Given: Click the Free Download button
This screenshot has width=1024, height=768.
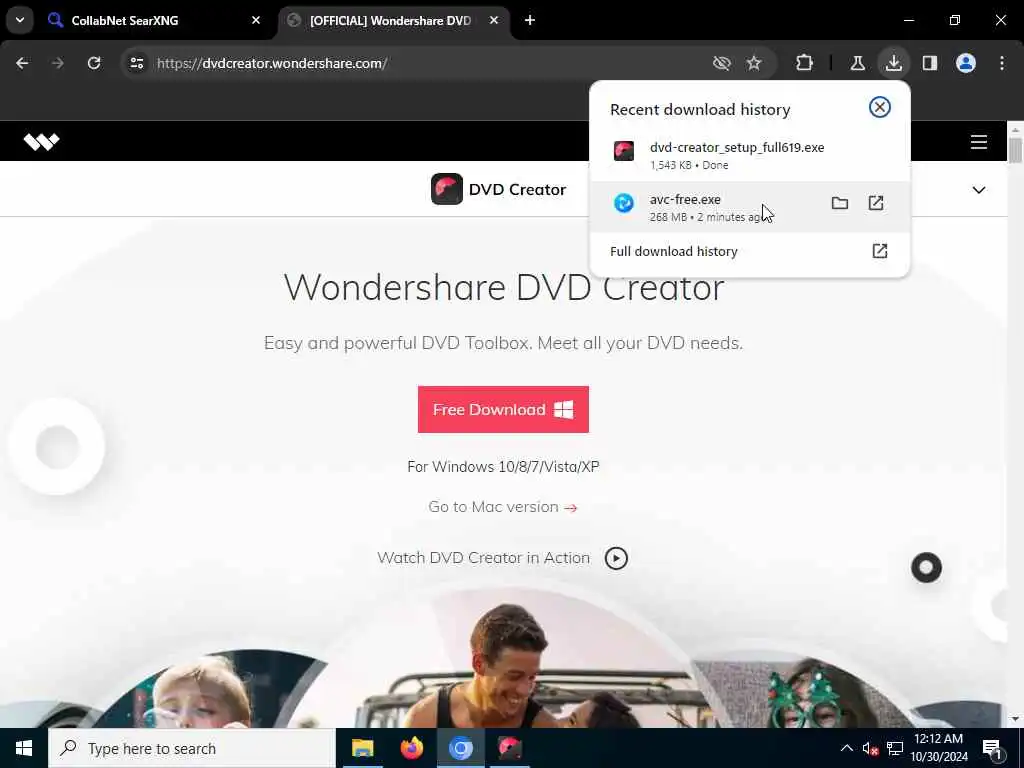Looking at the screenshot, I should coord(503,409).
